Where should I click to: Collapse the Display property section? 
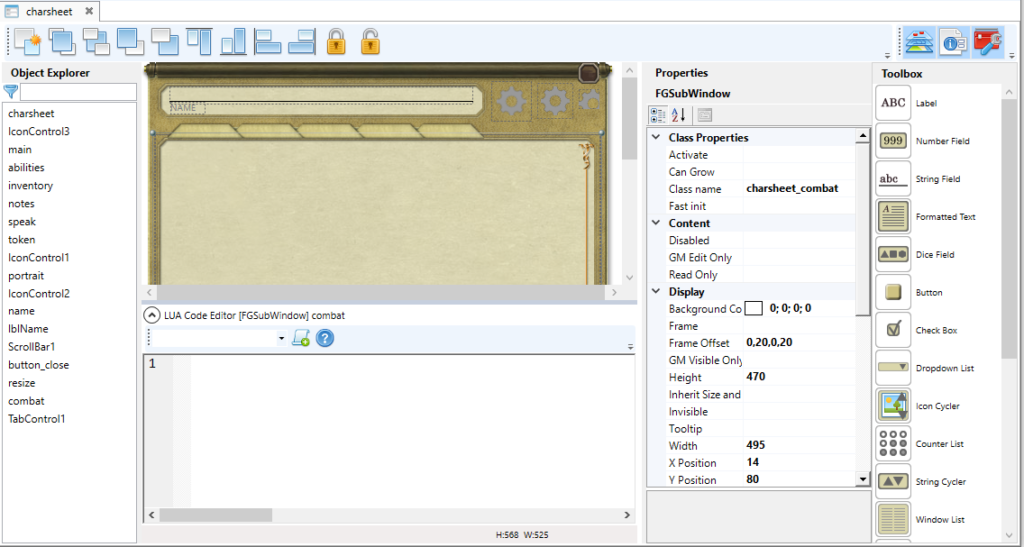tap(656, 292)
